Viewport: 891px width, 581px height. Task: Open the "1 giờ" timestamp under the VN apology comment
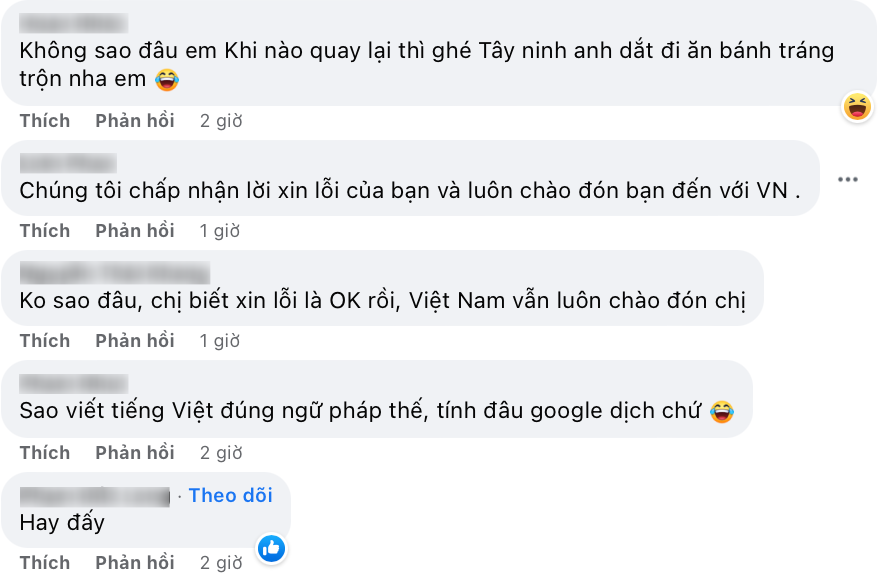point(220,231)
